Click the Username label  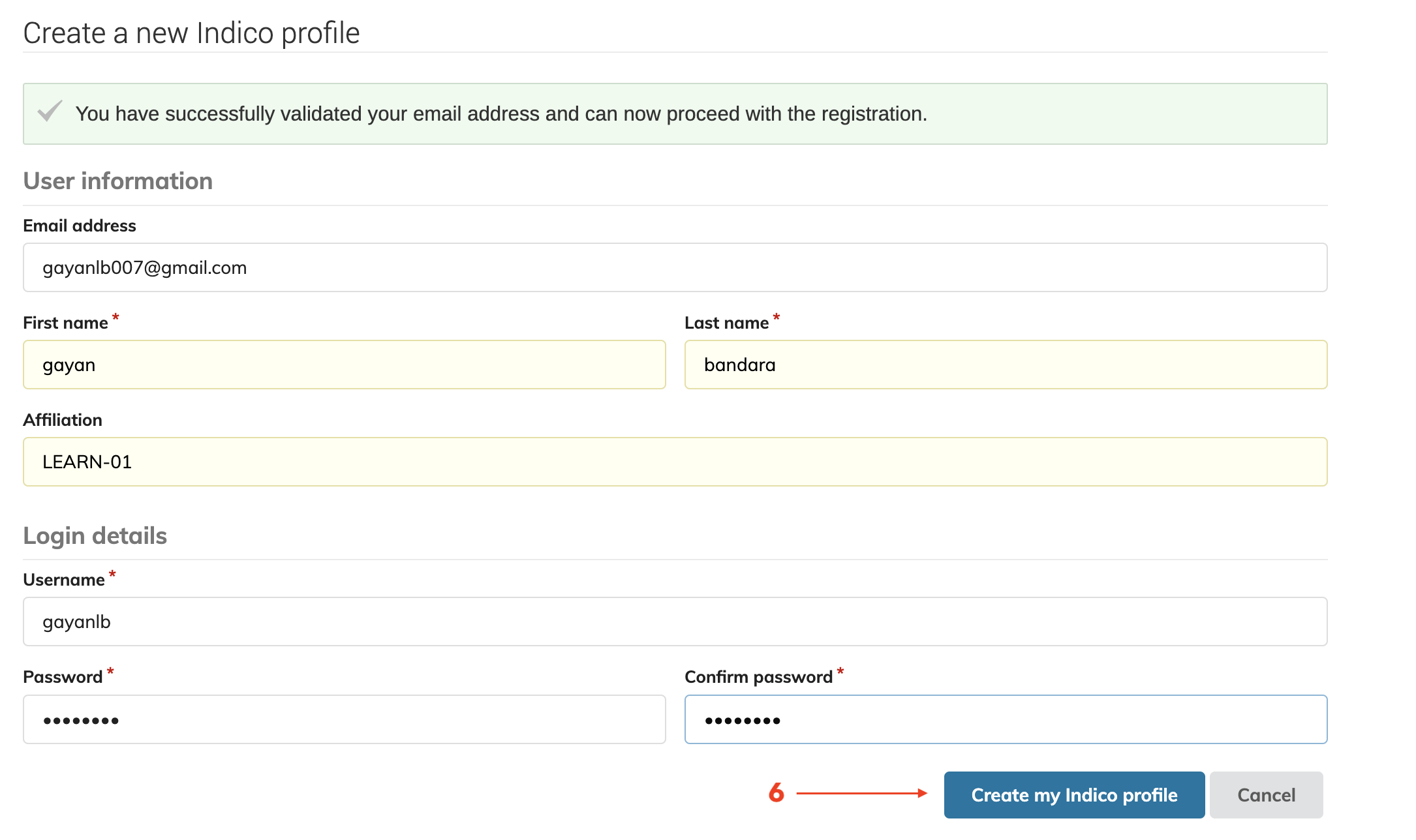[x=64, y=580]
